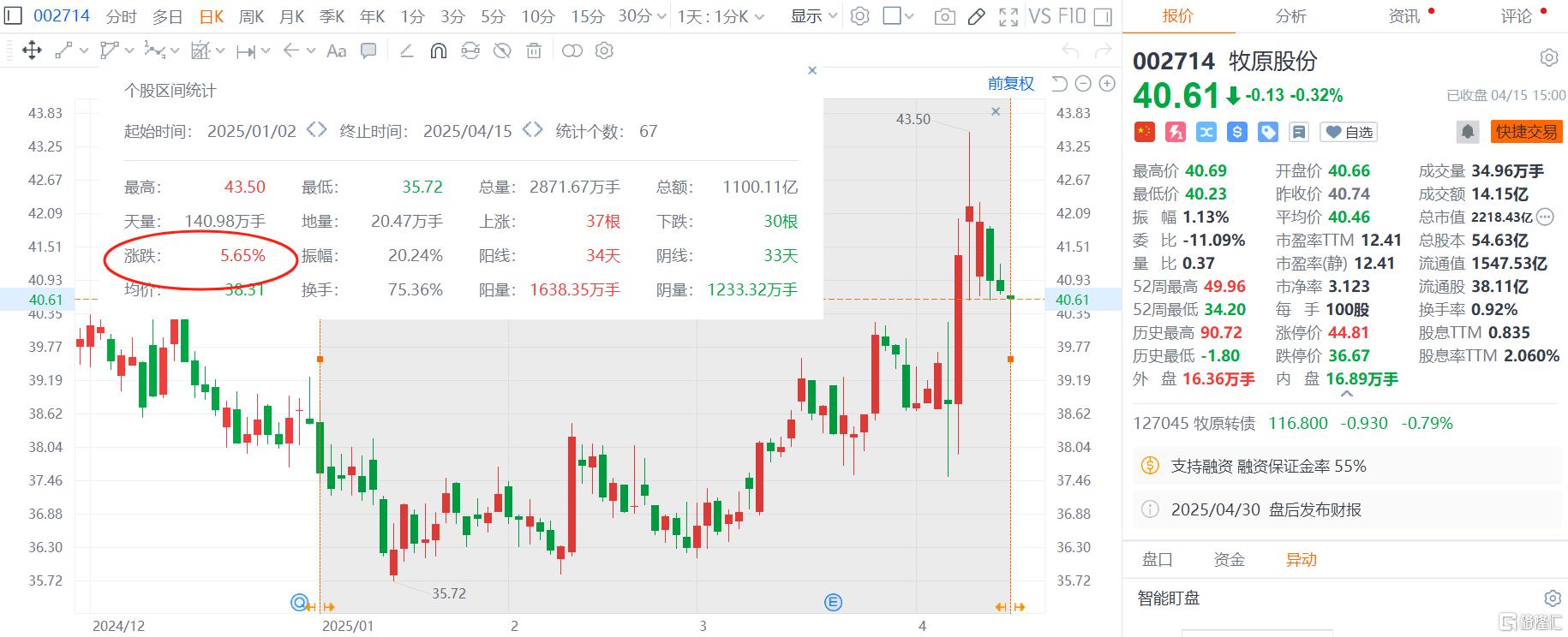Image resolution: width=1568 pixels, height=637 pixels.
Task: Adjust the start date stepper 2025/01/02
Action: click(317, 130)
